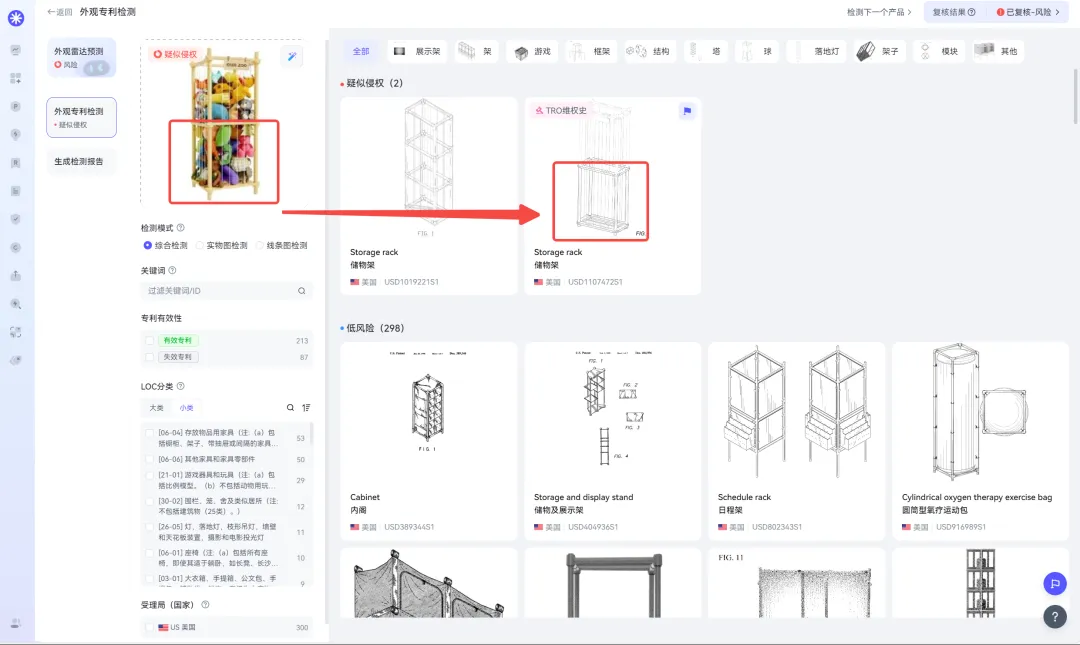Switch to the 游戏 category tab
Image resolution: width=1080 pixels, height=645 pixels.
pyautogui.click(x=532, y=51)
